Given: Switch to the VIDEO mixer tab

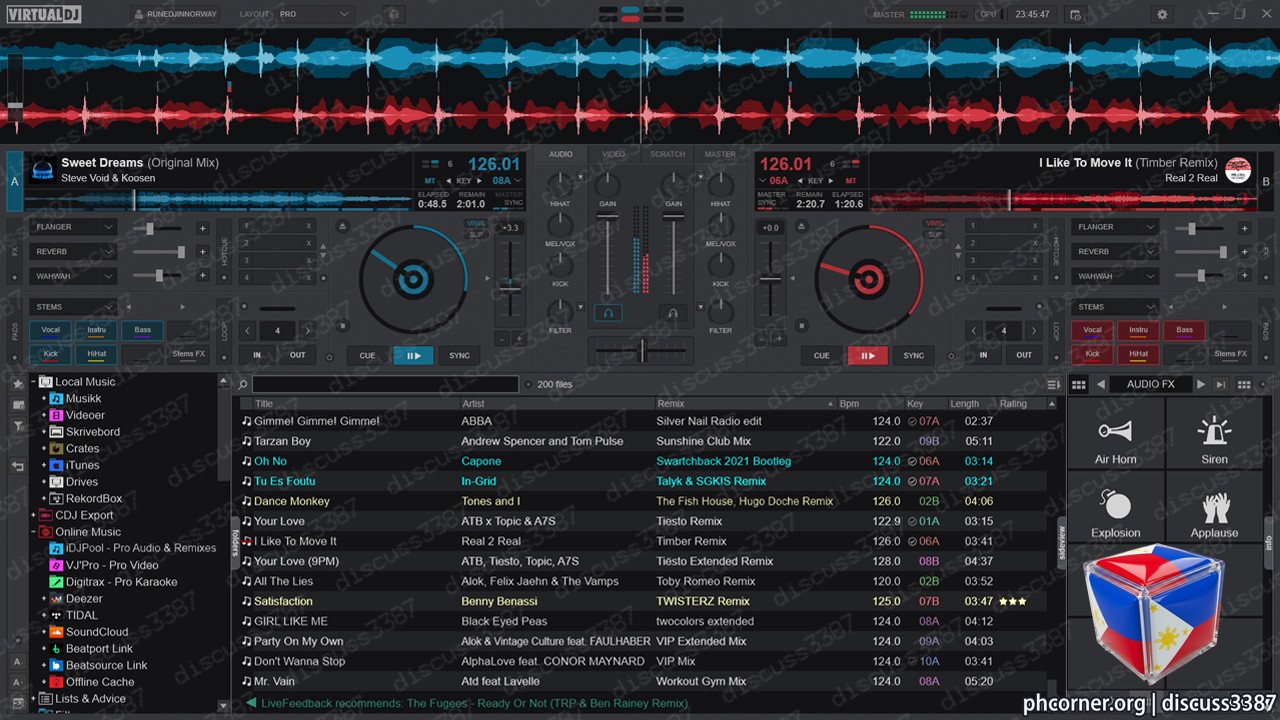Looking at the screenshot, I should pos(613,154).
